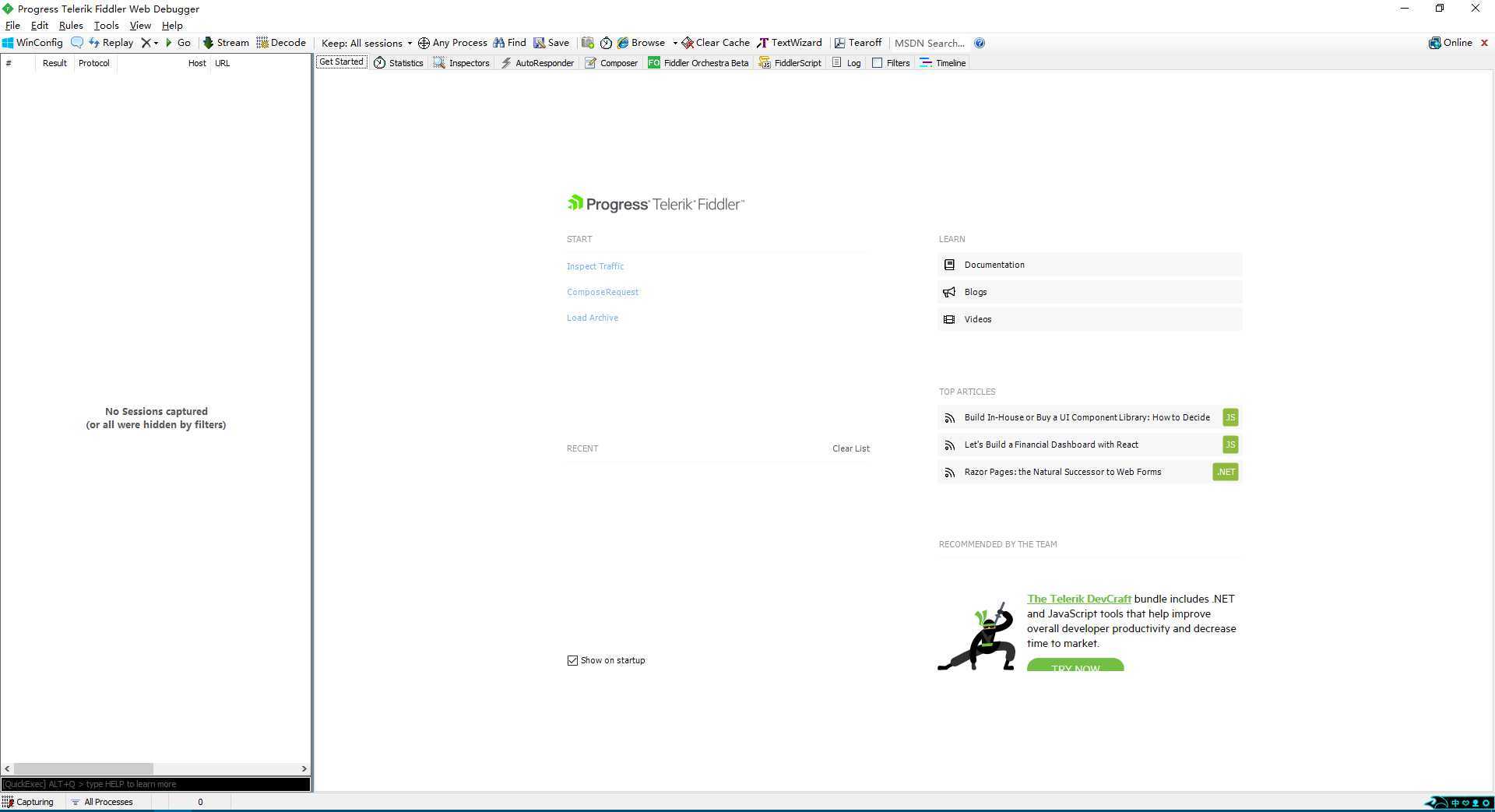The height and width of the screenshot is (812, 1495).
Task: Open the Razor Pages article
Action: point(1089,472)
